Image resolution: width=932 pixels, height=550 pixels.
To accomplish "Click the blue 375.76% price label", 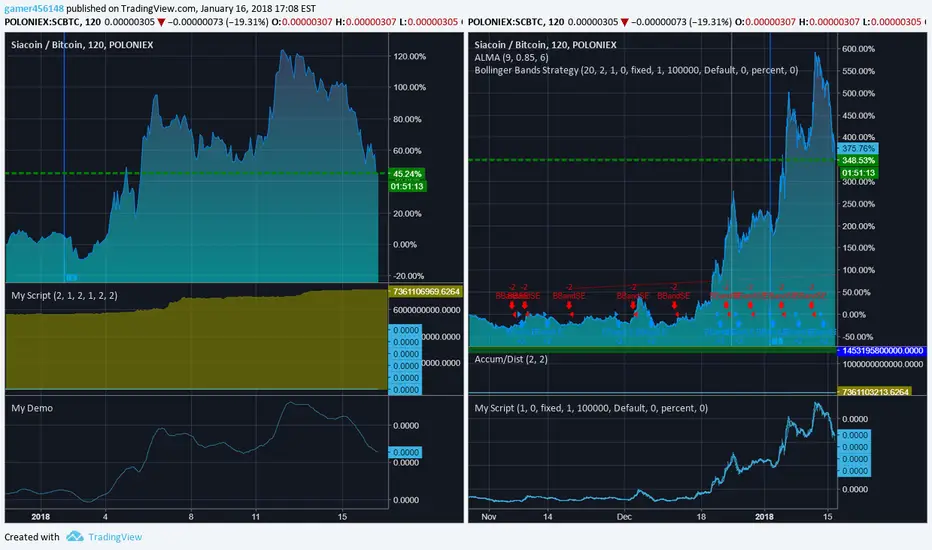I will [858, 149].
